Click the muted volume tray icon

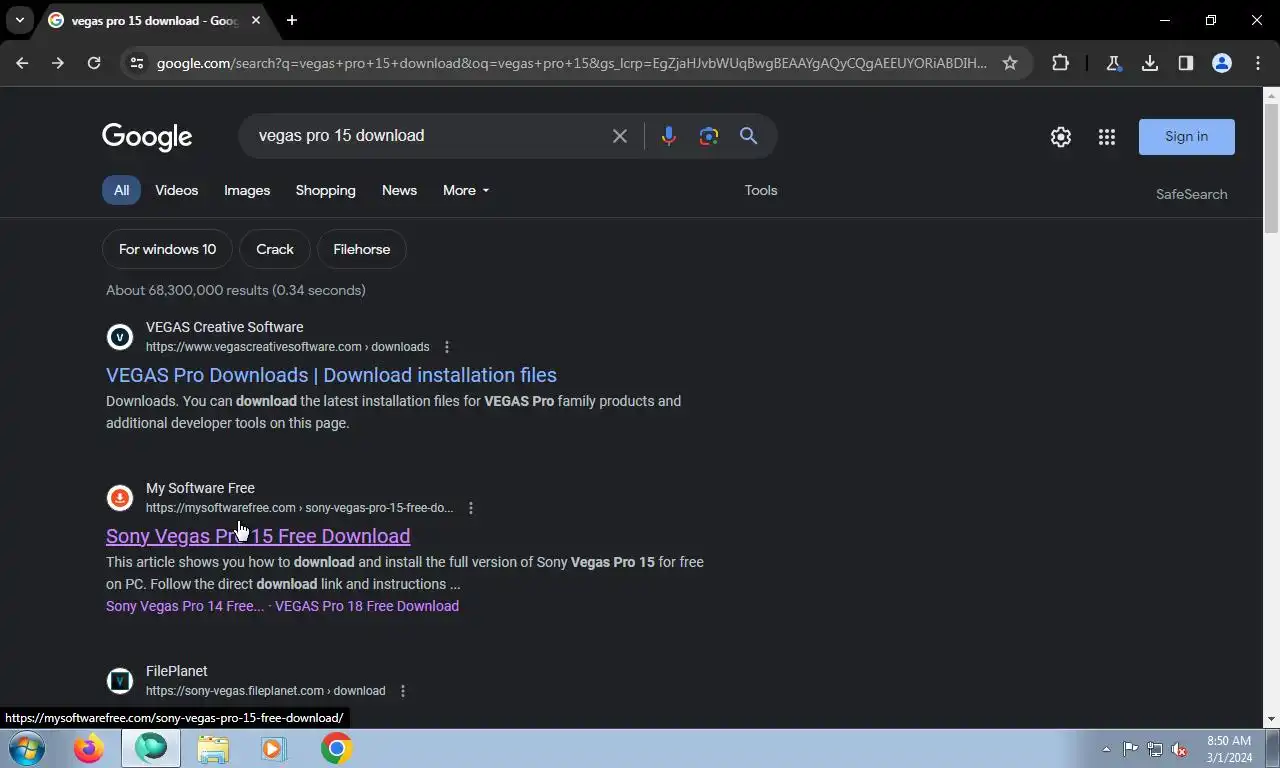1179,749
